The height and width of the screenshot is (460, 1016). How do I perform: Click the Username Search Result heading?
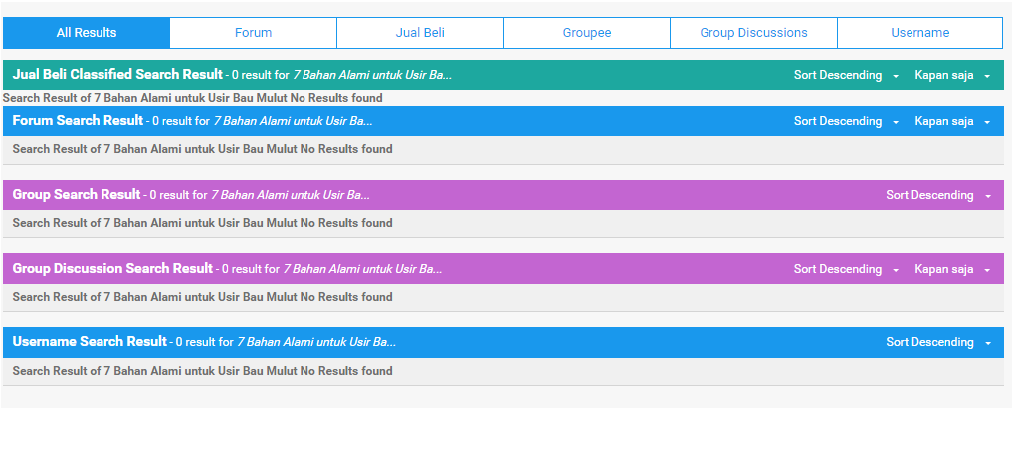[89, 341]
